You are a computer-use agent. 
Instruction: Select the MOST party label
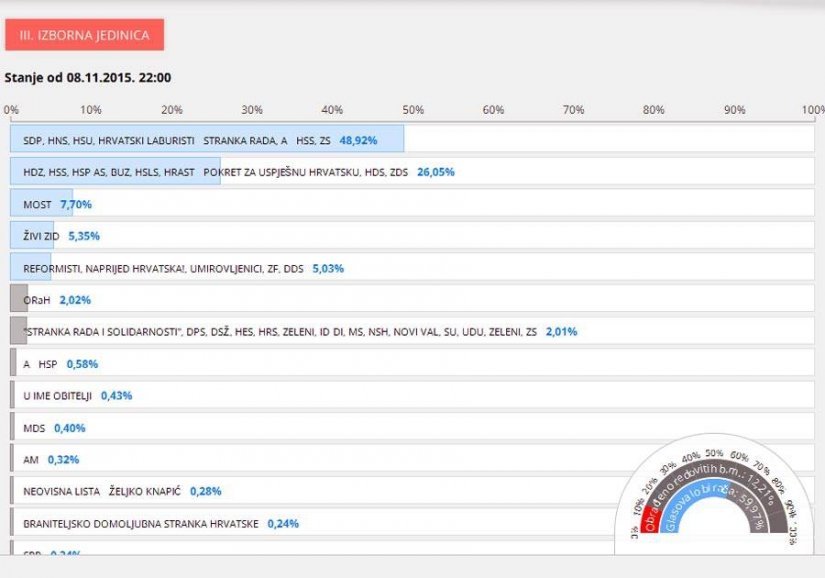pyautogui.click(x=37, y=205)
